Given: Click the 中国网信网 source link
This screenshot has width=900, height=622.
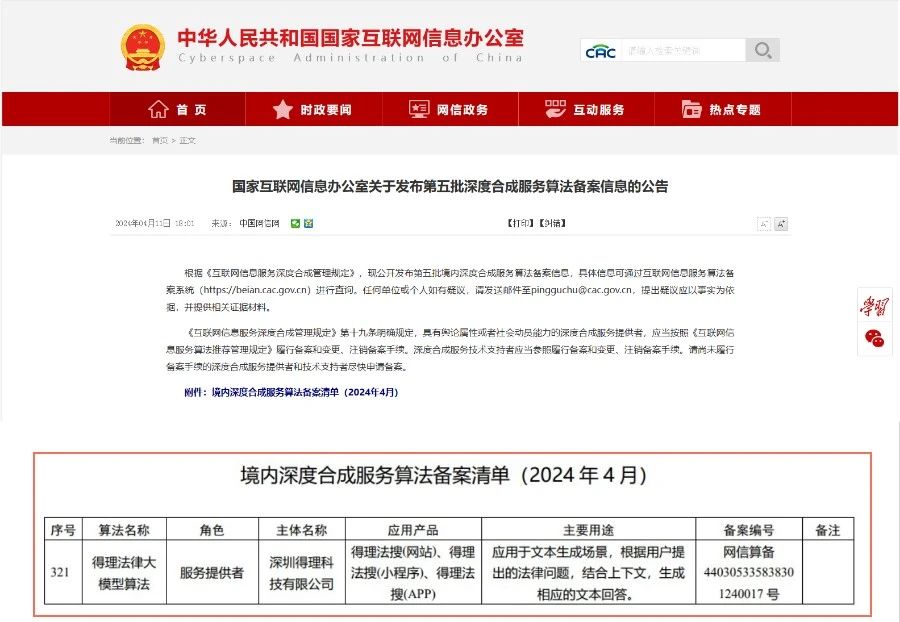Looking at the screenshot, I should pyautogui.click(x=259, y=223).
